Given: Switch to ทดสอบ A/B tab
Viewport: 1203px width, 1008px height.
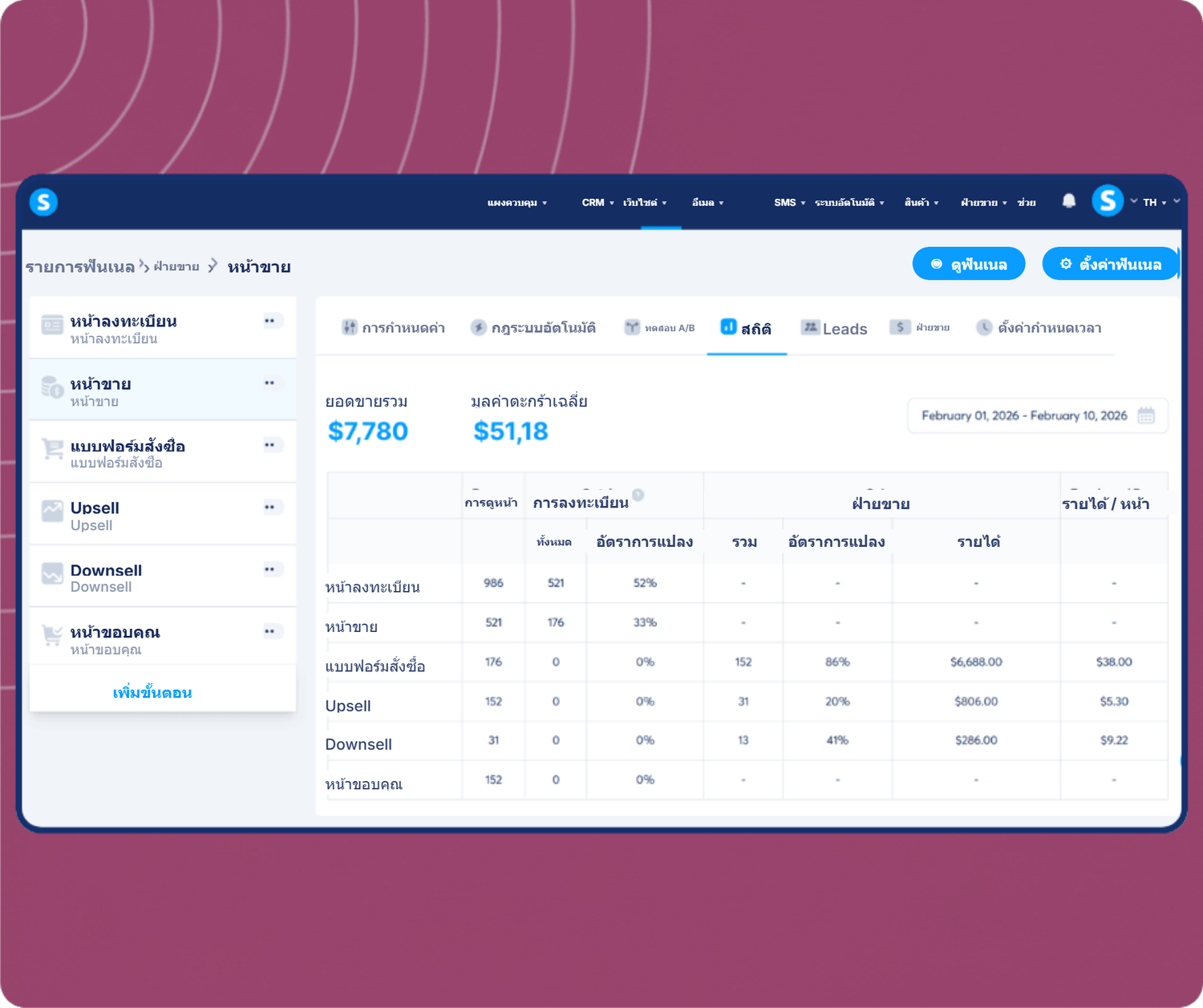Looking at the screenshot, I should [x=659, y=328].
